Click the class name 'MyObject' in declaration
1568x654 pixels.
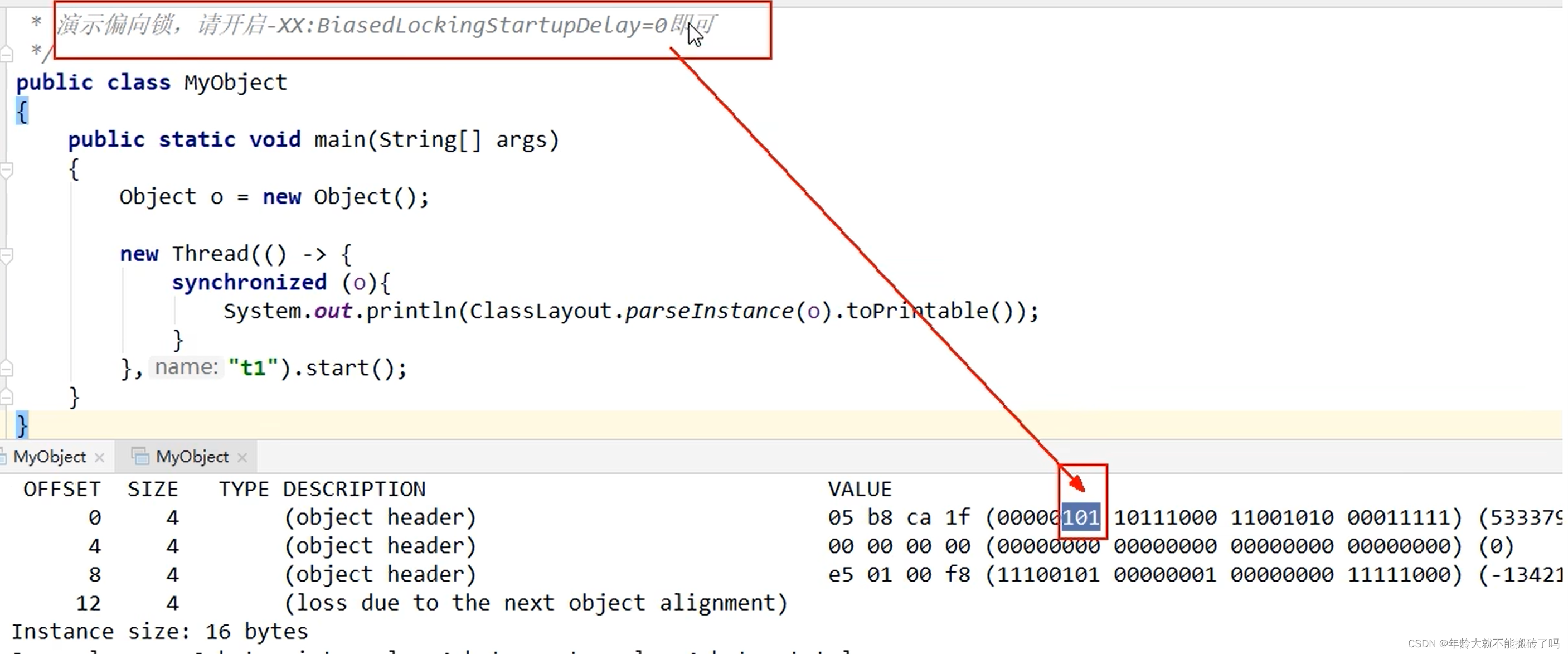pyautogui.click(x=236, y=82)
